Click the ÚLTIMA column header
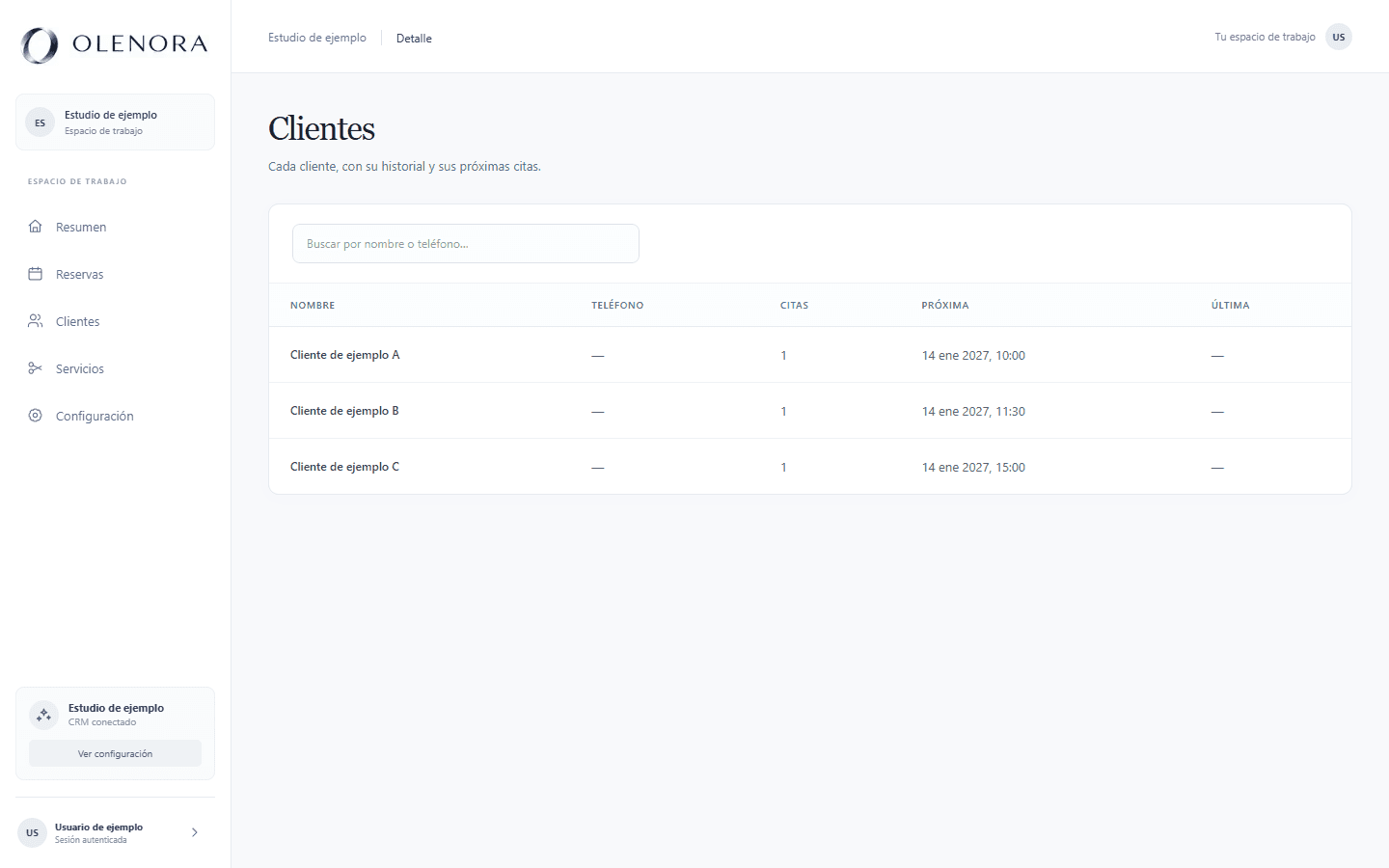This screenshot has height=868, width=1389. (x=1231, y=305)
